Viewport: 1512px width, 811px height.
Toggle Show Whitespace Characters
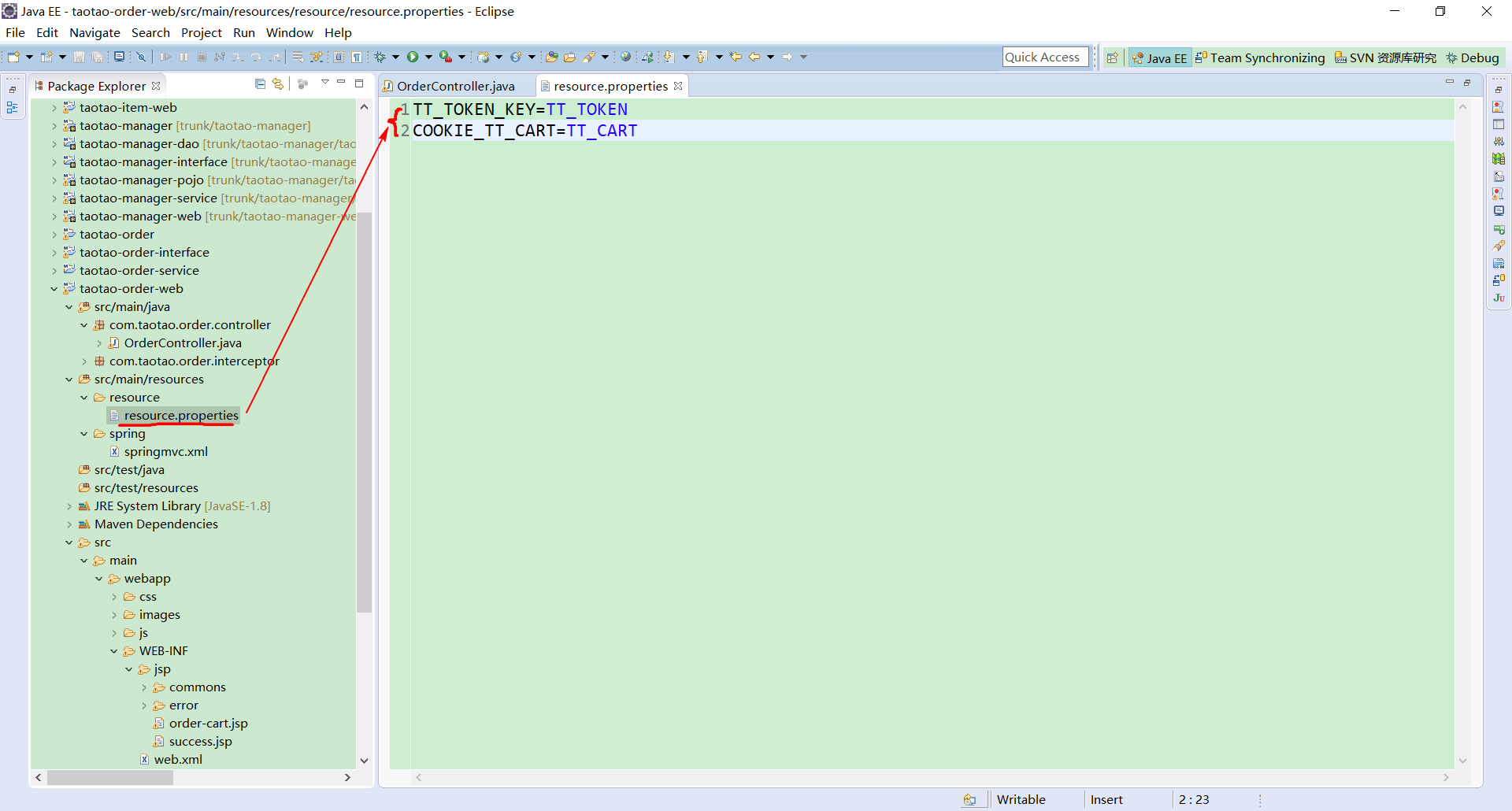[x=357, y=57]
